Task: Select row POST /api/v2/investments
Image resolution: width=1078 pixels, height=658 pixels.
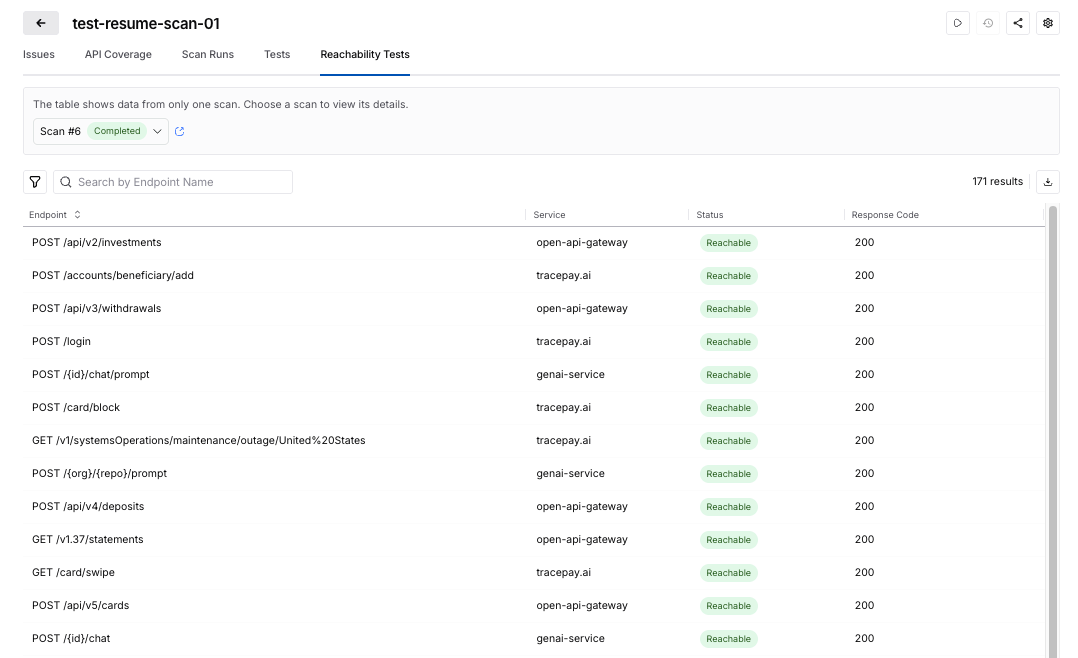Action: (534, 243)
